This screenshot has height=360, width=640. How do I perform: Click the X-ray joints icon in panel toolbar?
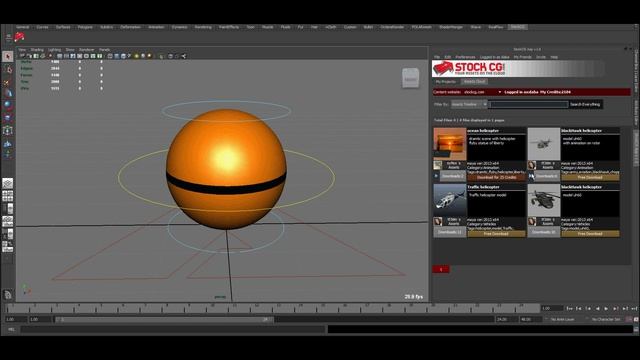coord(184,56)
